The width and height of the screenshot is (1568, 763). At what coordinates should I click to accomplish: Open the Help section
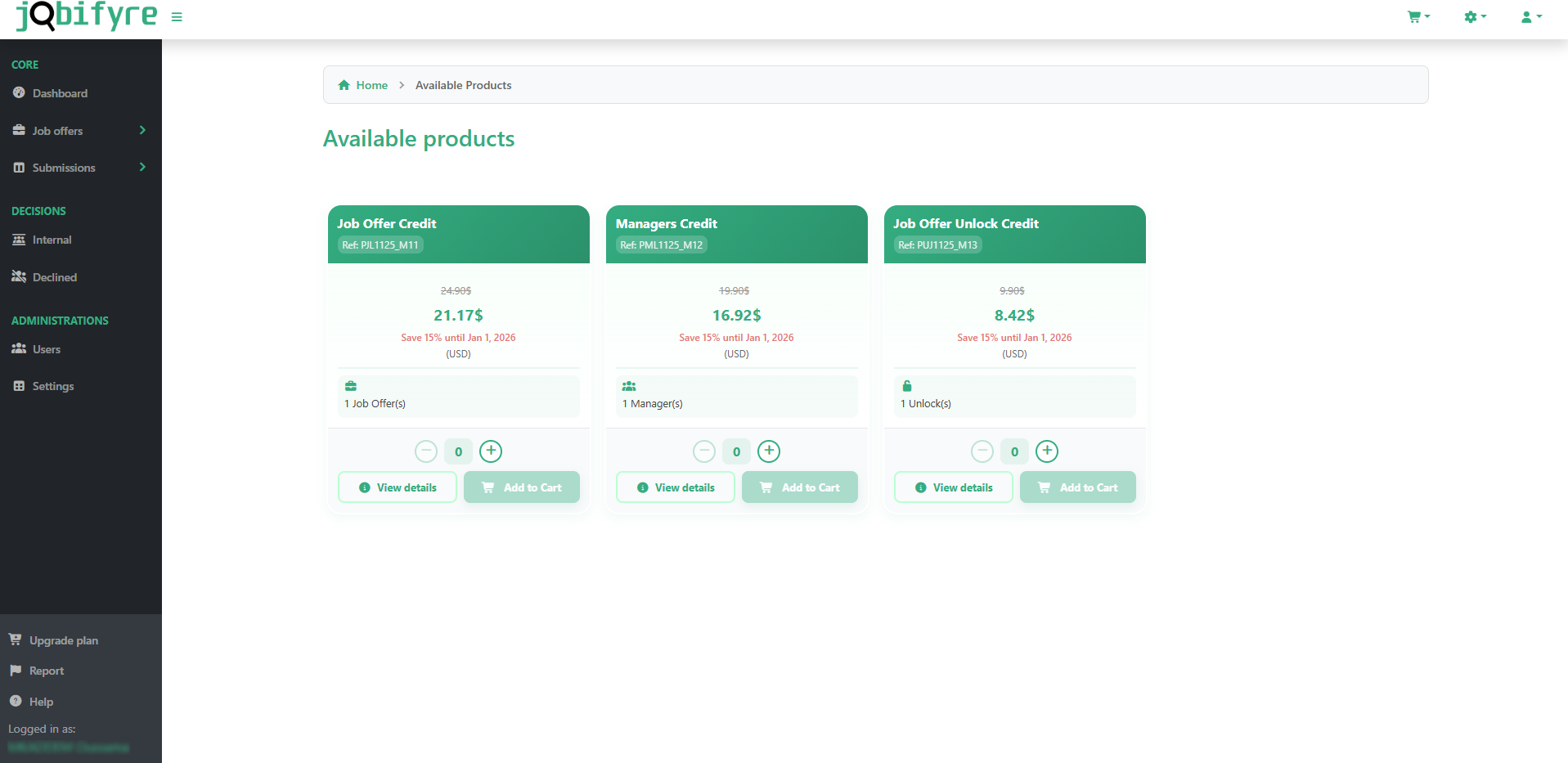pos(40,702)
